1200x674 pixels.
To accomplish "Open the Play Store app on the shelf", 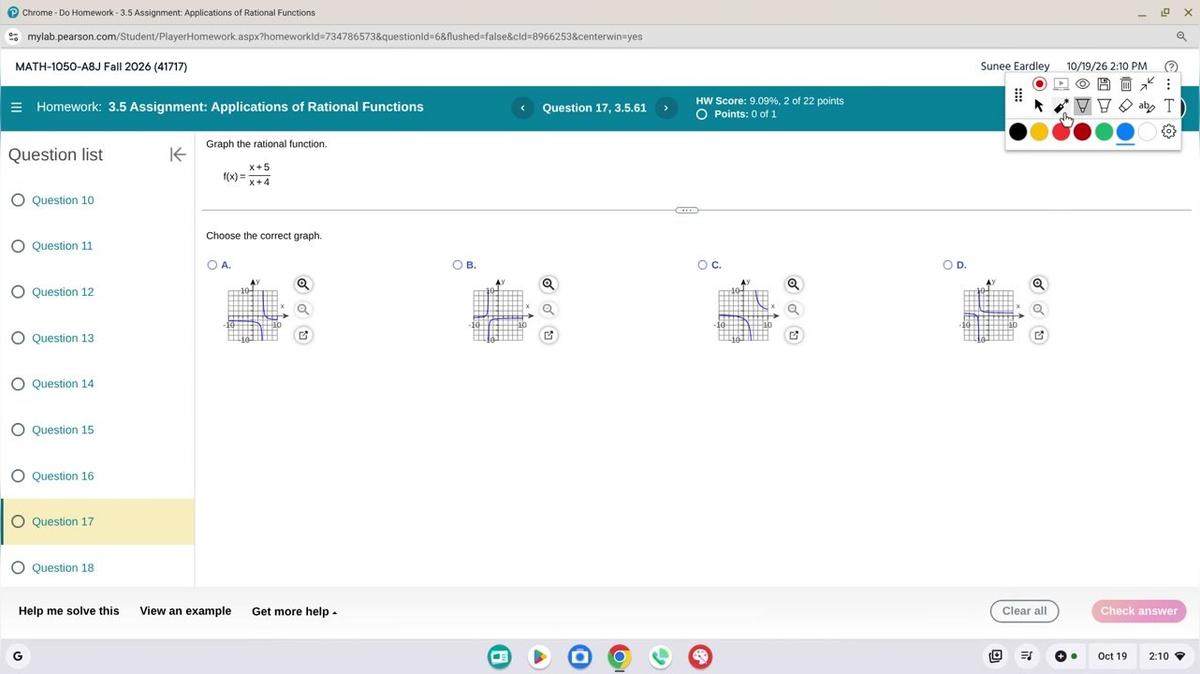I will (x=539, y=657).
